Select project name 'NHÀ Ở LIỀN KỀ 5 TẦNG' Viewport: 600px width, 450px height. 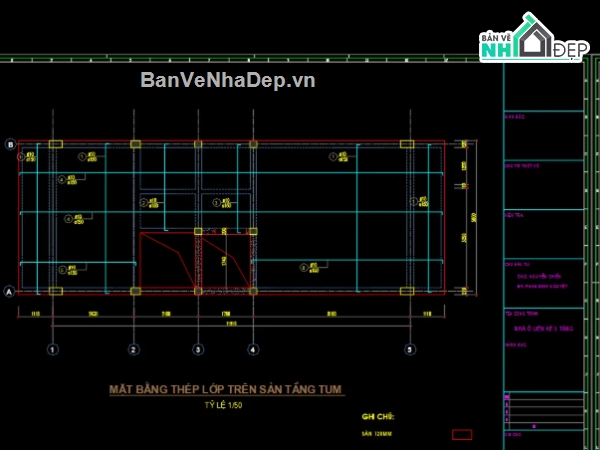(543, 328)
